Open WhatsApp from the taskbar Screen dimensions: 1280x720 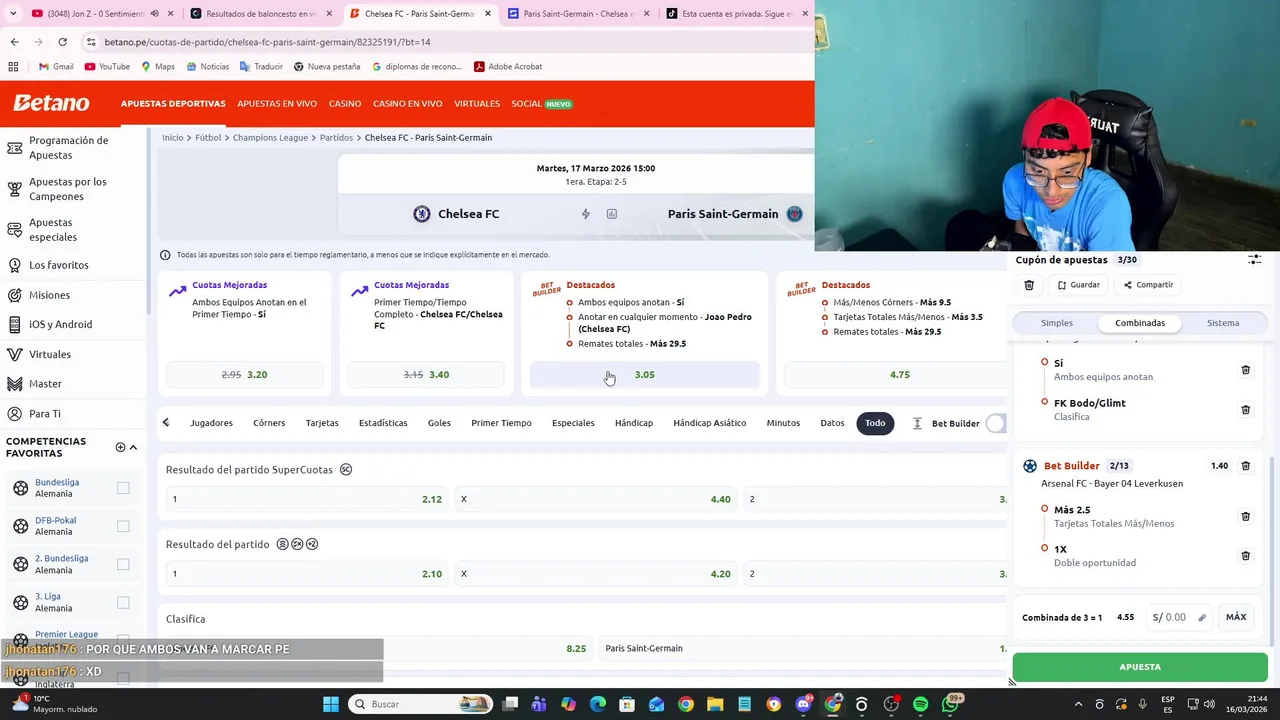tap(951, 704)
